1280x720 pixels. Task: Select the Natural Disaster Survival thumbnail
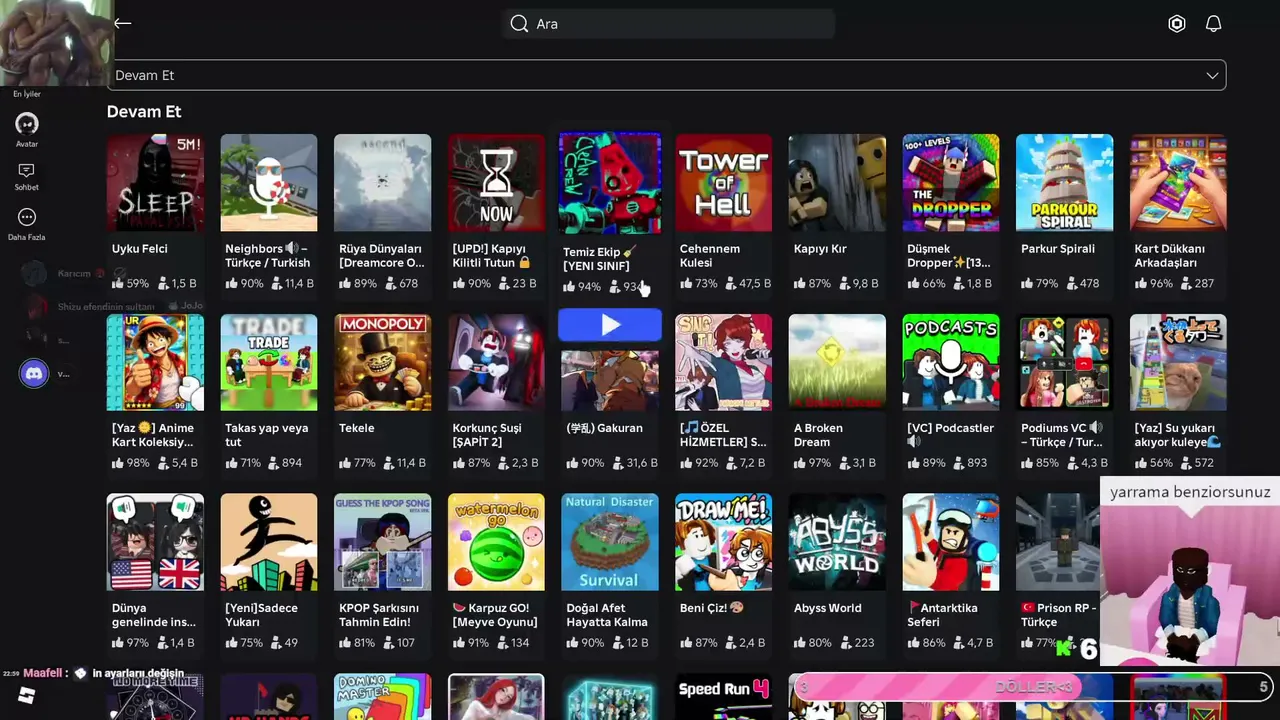coord(610,542)
